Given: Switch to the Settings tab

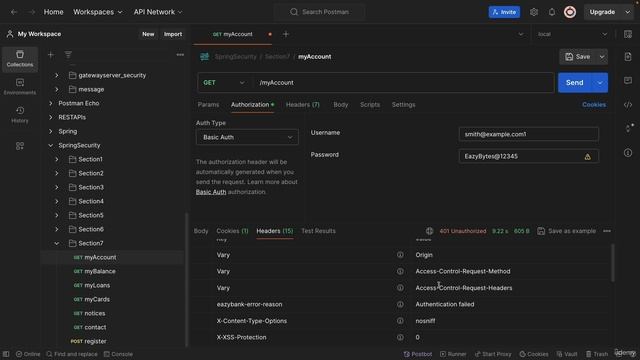Looking at the screenshot, I should 403,105.
